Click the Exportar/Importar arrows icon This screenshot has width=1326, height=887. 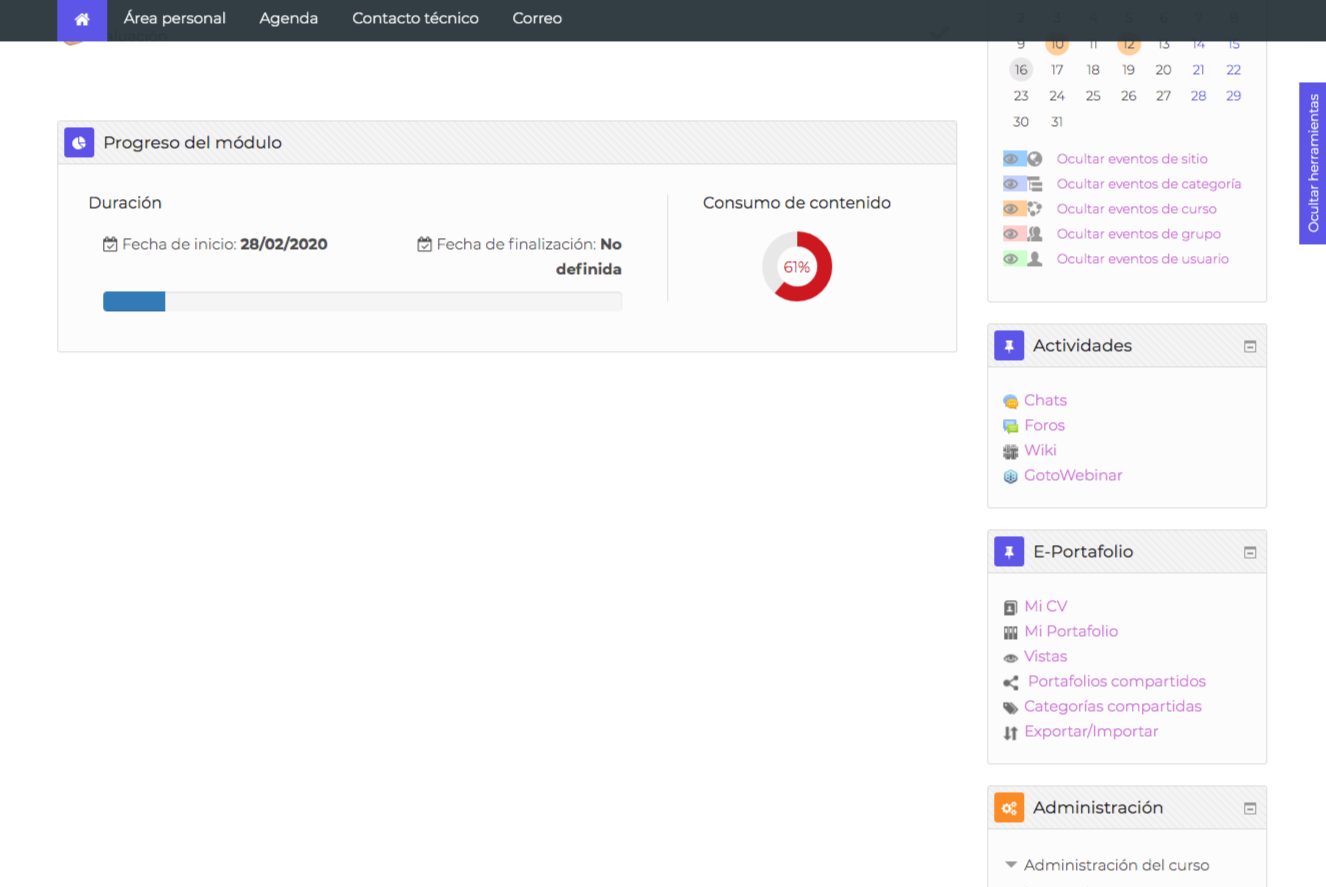click(1010, 732)
